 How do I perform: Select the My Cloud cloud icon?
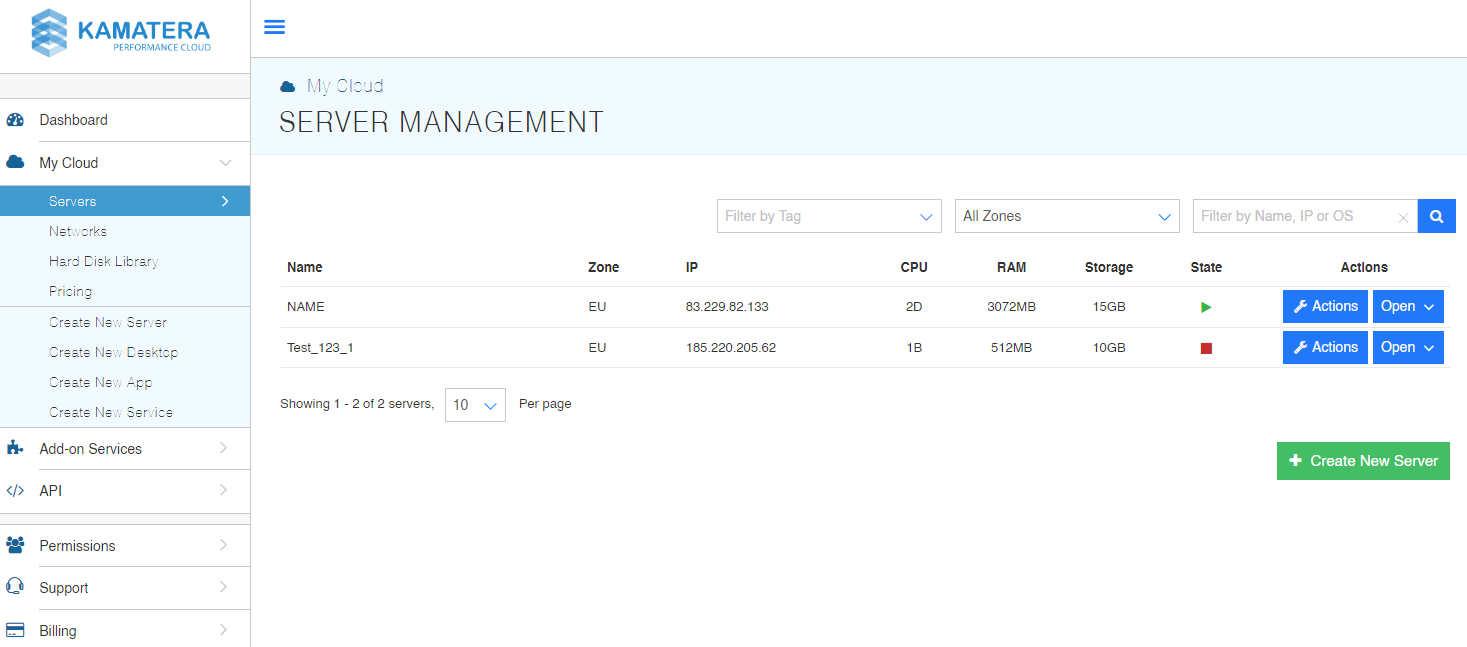(x=15, y=162)
